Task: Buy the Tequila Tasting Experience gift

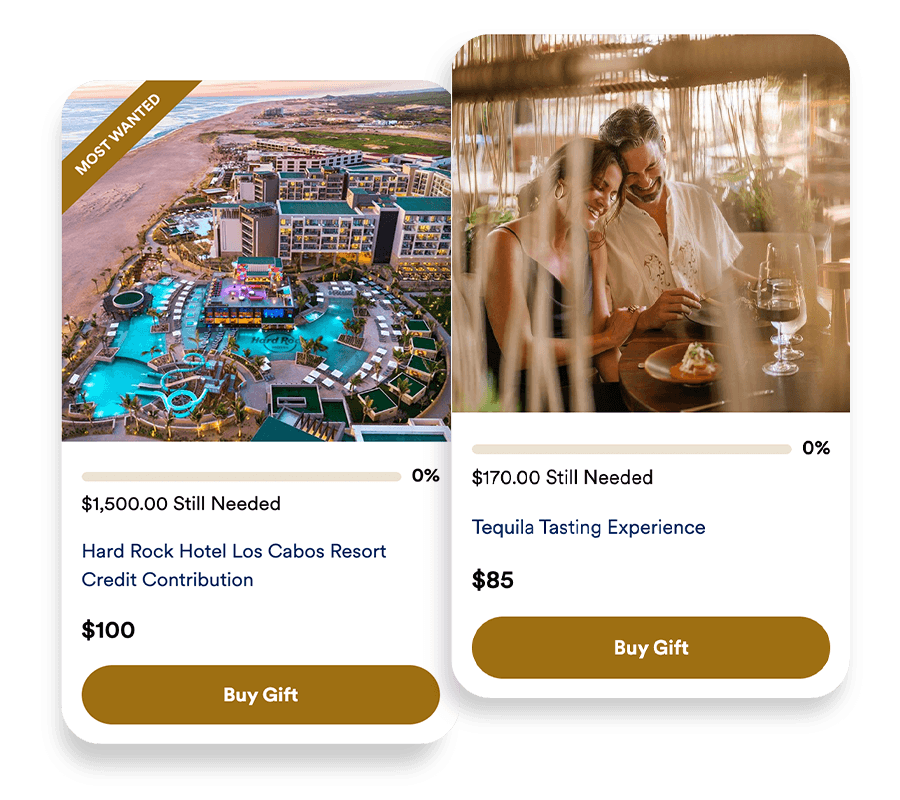Action: click(x=651, y=647)
